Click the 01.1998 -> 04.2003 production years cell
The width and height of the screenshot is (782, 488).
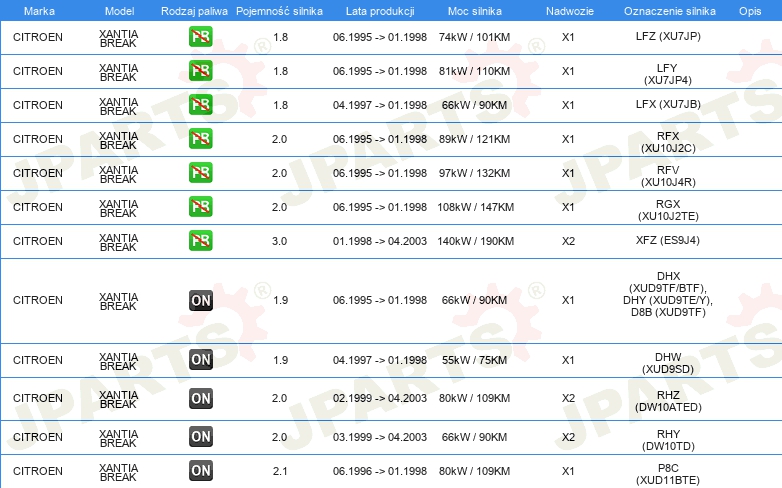380,241
